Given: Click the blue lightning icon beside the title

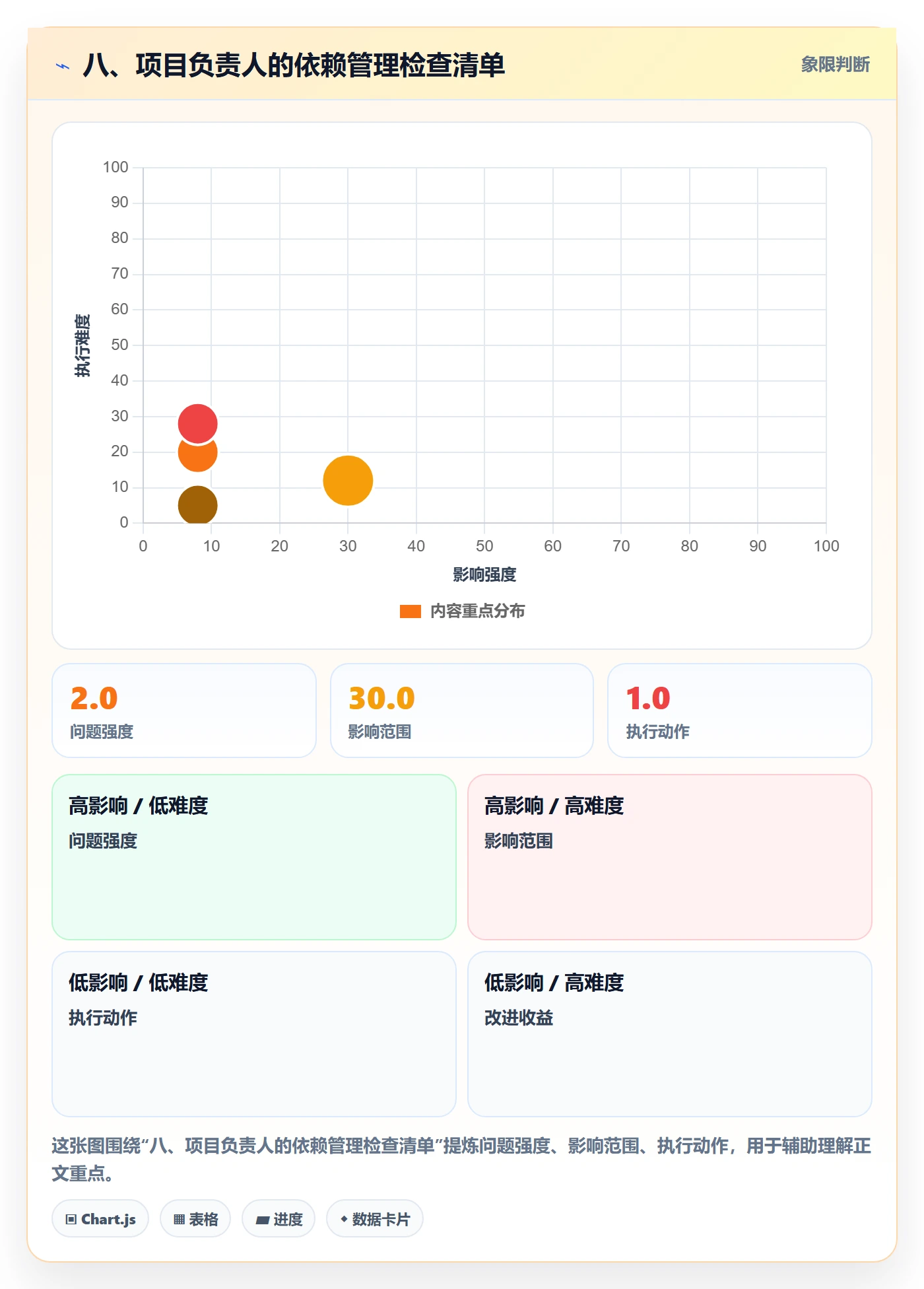Looking at the screenshot, I should (x=63, y=66).
